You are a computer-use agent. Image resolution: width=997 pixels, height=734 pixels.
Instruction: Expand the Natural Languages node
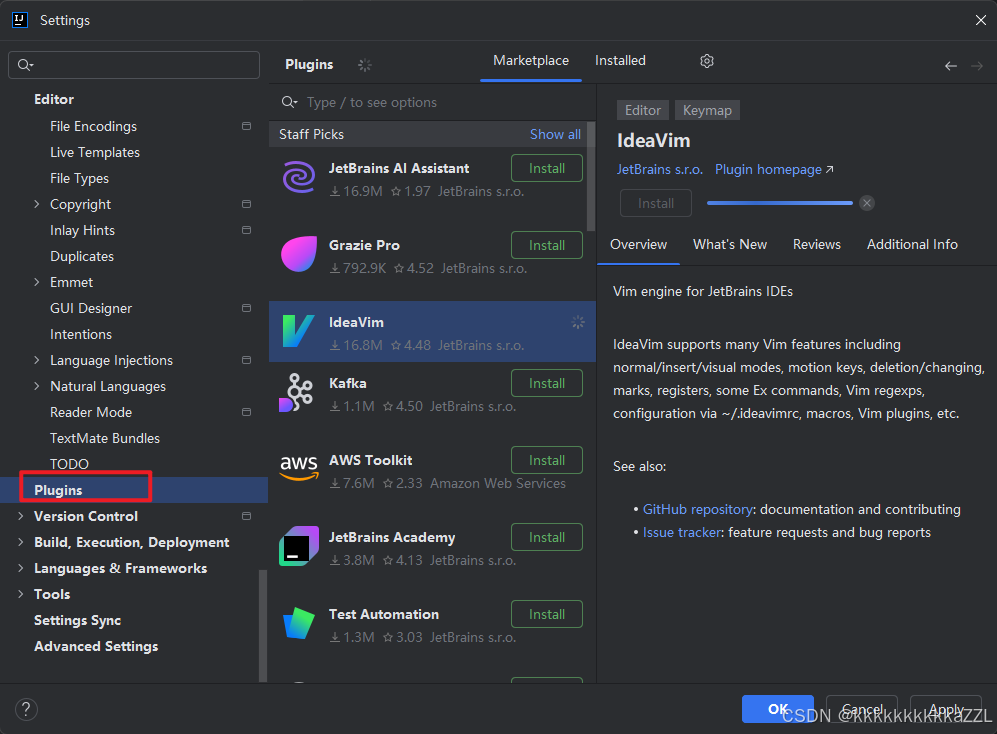[36, 386]
